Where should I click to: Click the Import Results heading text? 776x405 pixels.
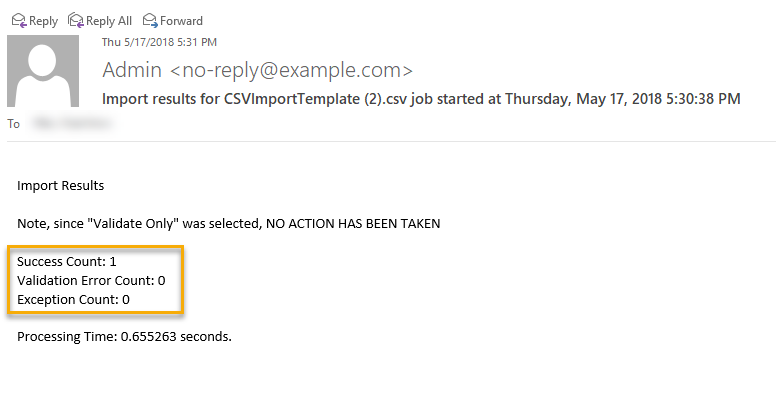point(60,186)
